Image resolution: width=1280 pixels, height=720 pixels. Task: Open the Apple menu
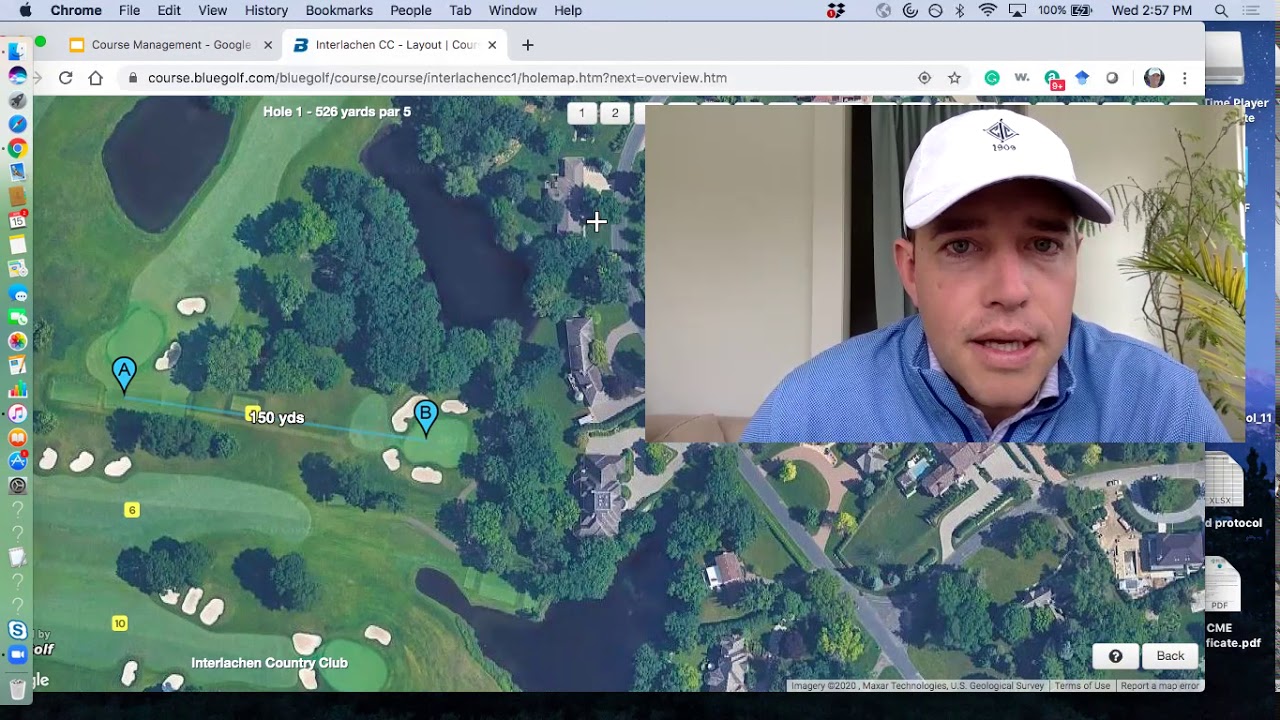[25, 10]
